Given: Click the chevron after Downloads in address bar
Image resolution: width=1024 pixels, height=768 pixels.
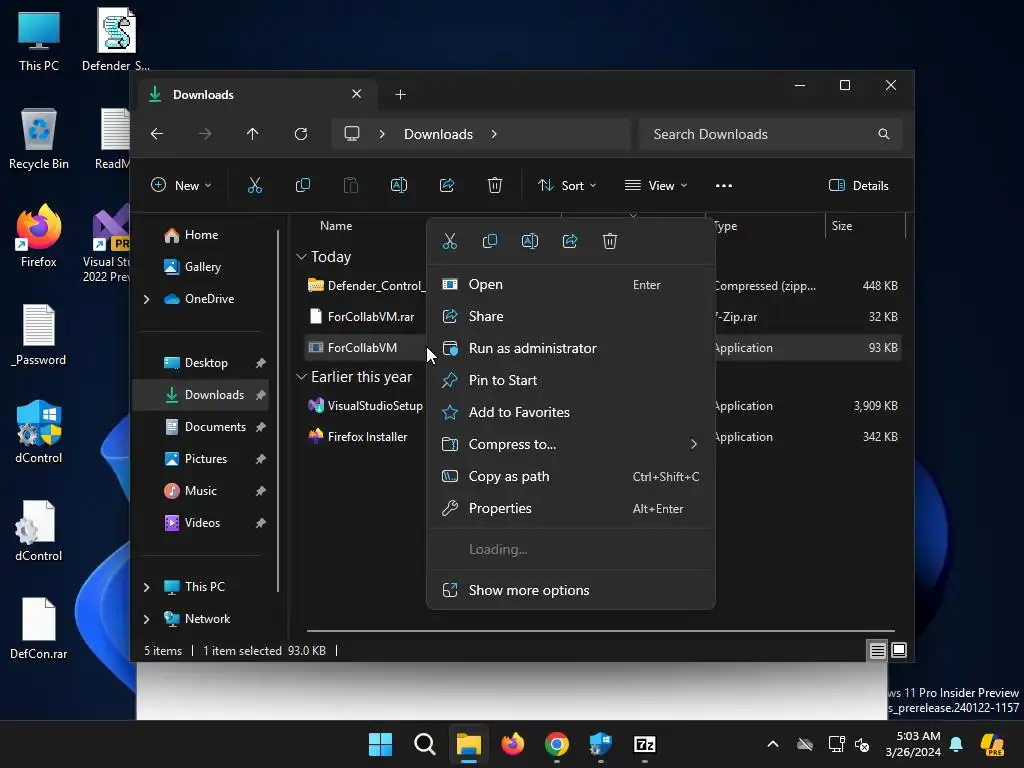Looking at the screenshot, I should click(494, 134).
